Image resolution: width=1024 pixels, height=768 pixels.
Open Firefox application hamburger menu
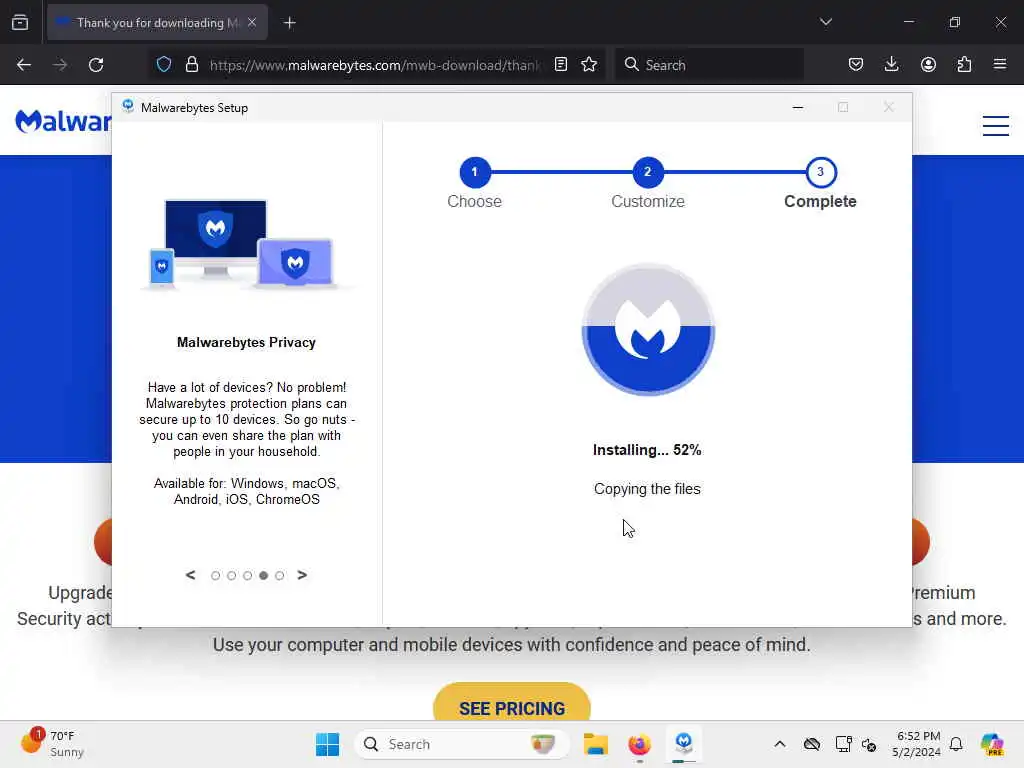[999, 64]
